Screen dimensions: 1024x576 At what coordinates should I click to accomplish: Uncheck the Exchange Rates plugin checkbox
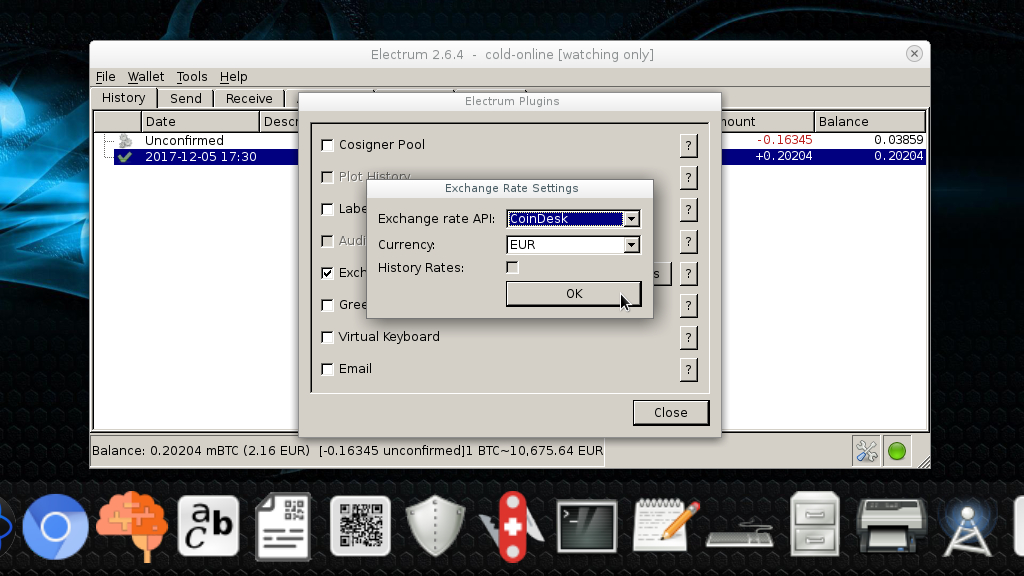click(327, 273)
